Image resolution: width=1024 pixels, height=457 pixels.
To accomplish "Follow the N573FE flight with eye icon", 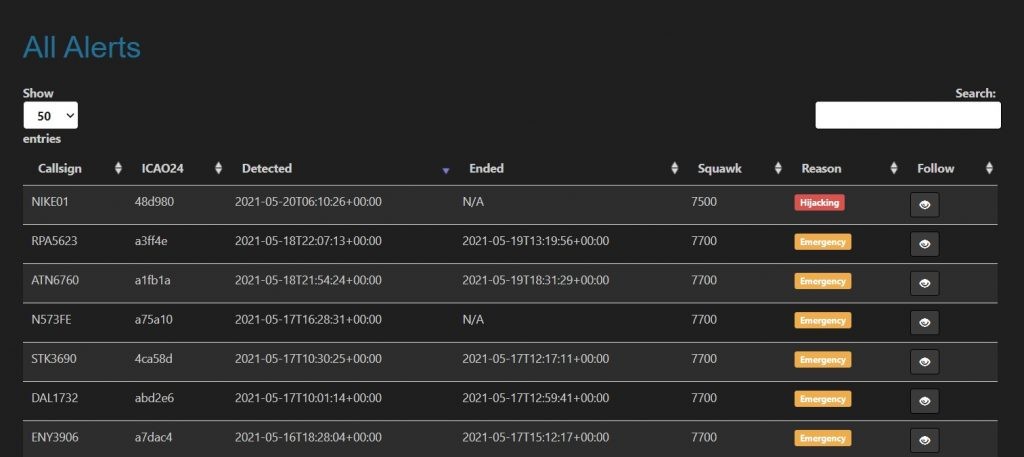I will 924,323.
